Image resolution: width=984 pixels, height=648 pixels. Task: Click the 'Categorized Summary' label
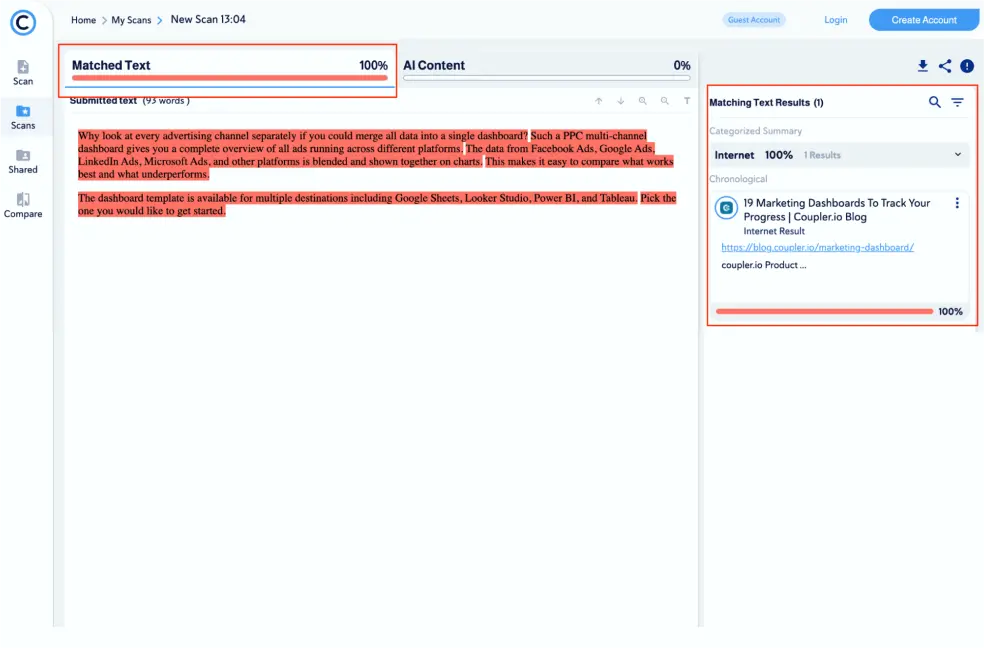click(756, 131)
